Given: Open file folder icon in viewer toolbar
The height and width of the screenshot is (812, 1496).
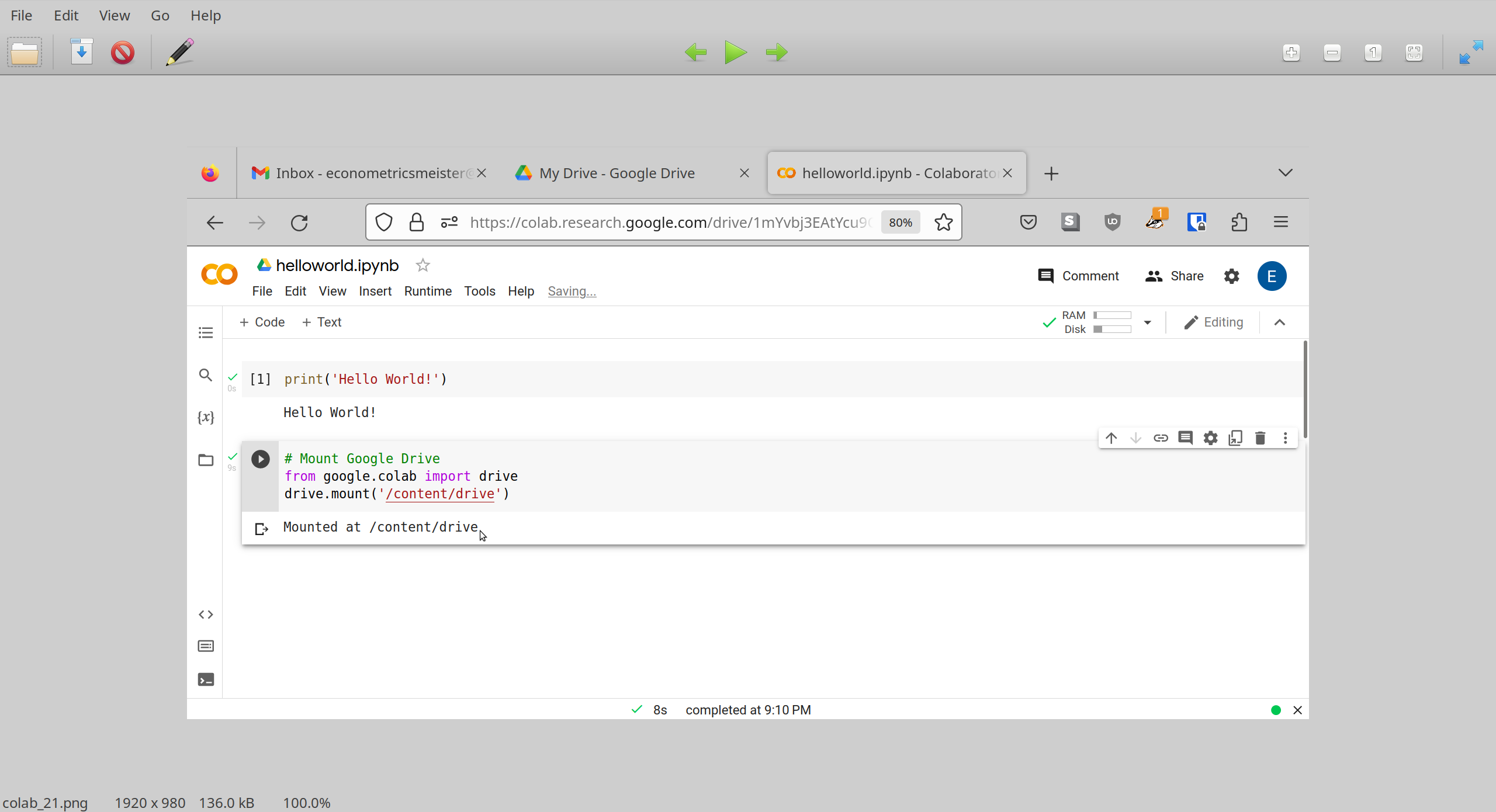Looking at the screenshot, I should (25, 53).
